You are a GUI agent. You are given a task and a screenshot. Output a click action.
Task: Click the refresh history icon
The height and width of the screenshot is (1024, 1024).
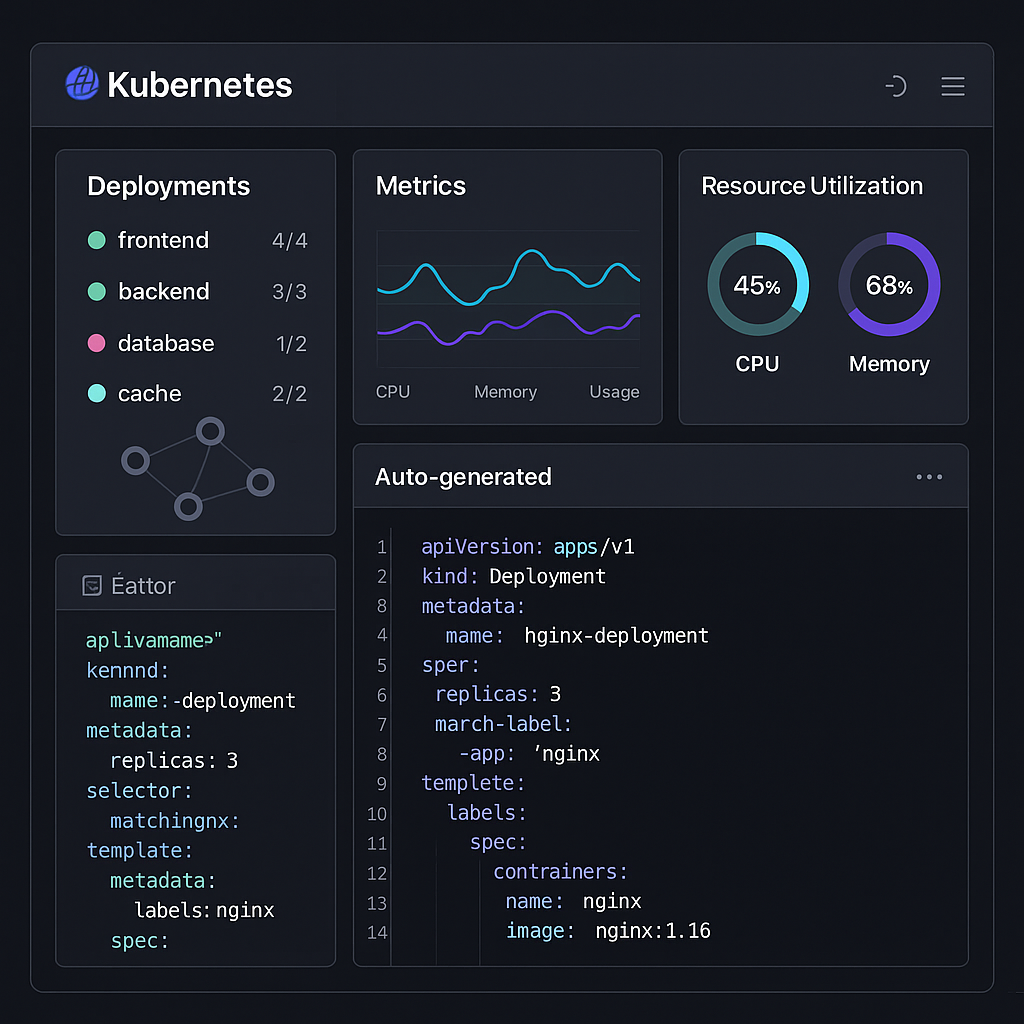[x=895, y=87]
